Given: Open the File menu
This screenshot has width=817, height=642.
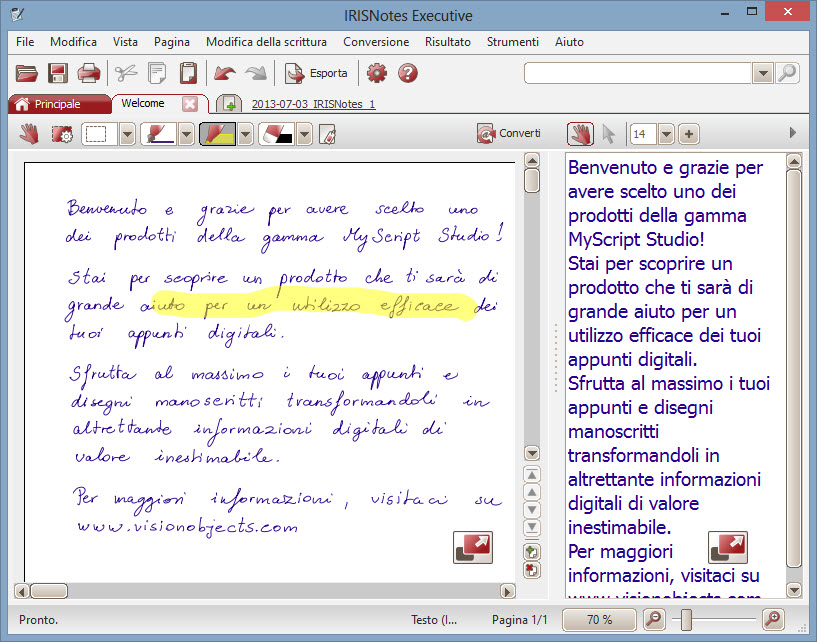Looking at the screenshot, I should click(x=25, y=42).
